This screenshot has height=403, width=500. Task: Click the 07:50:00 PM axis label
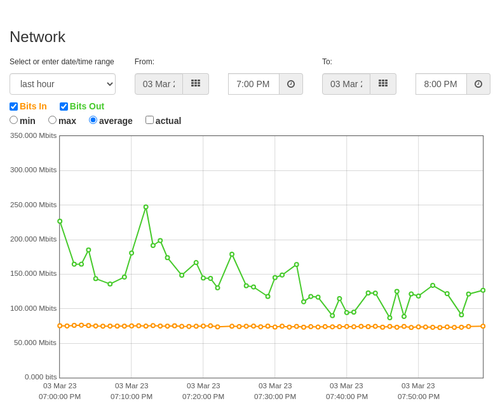tap(418, 397)
